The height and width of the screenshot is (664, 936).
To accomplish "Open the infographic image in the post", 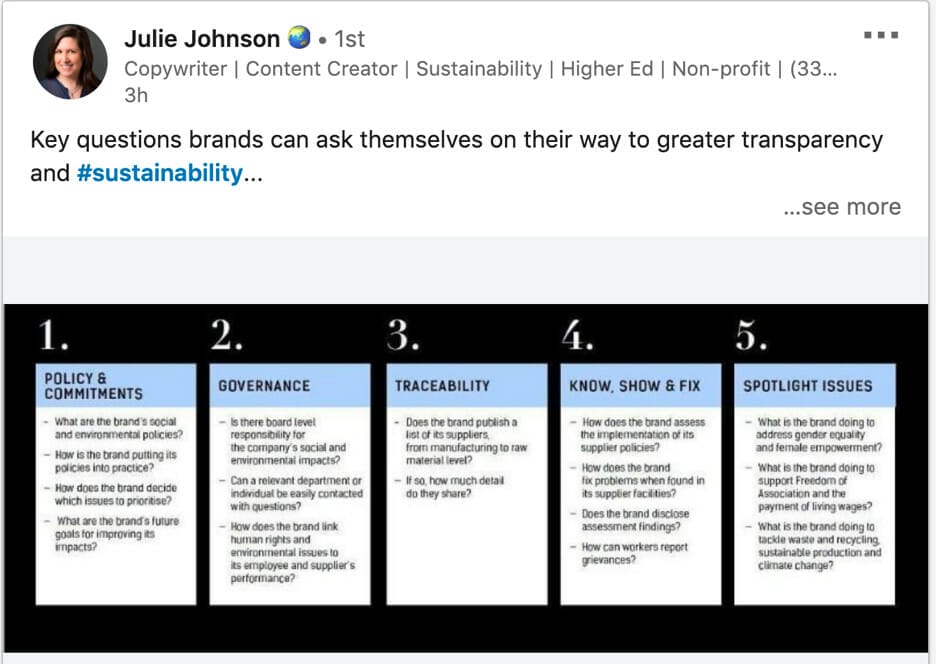I will 466,478.
